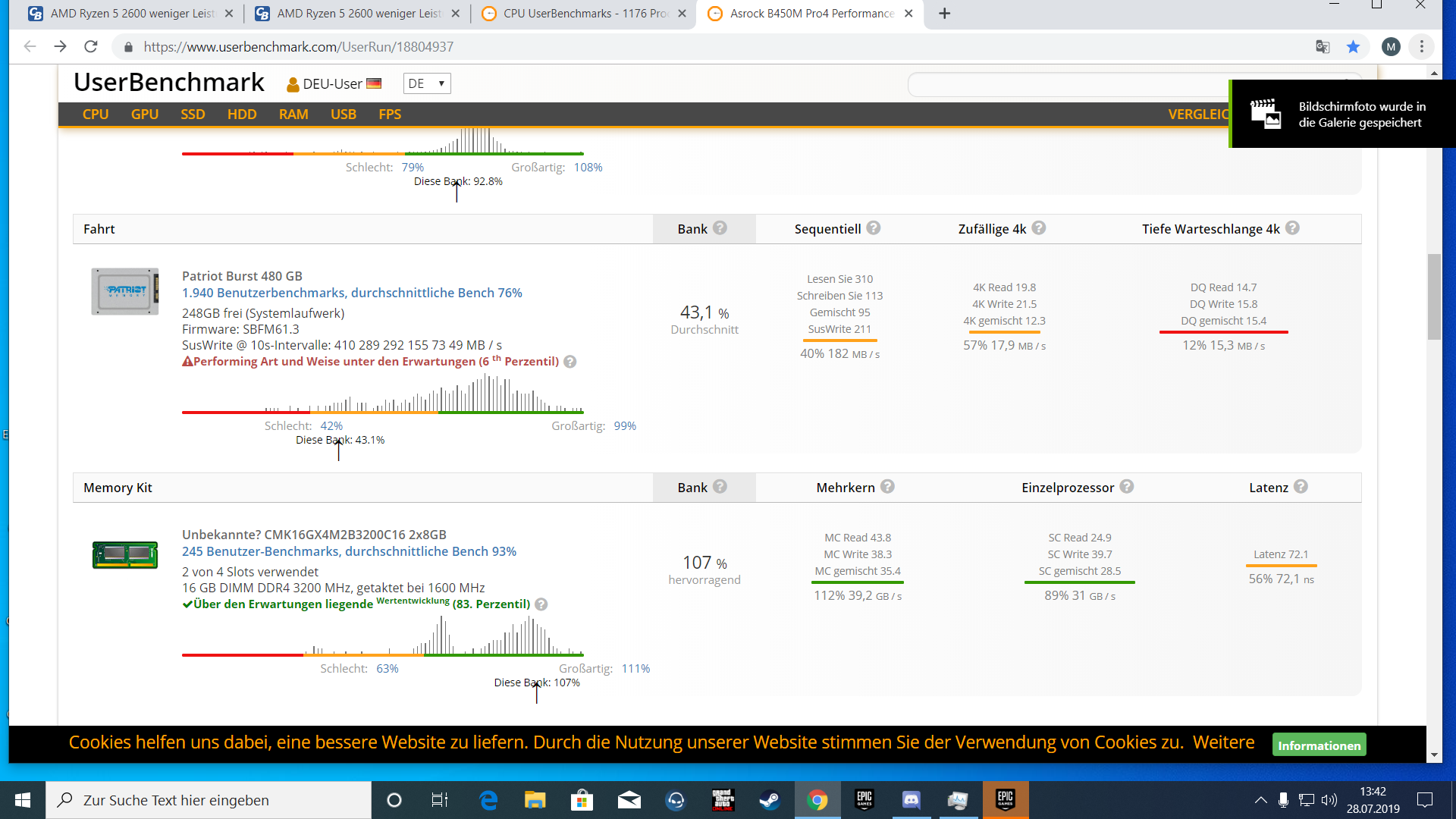Open the SSD menu item
The image size is (1456, 819).
pyautogui.click(x=193, y=115)
